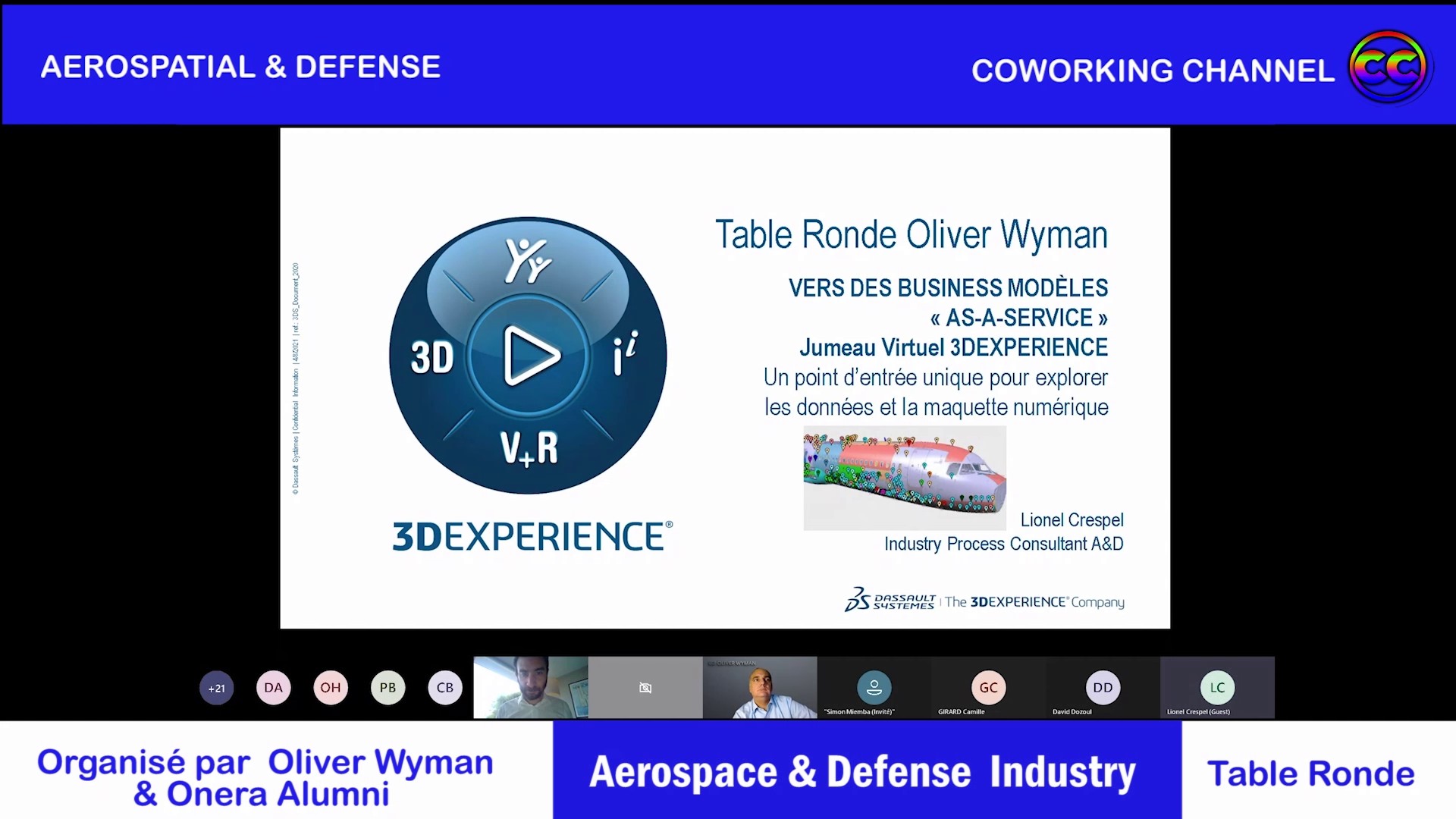1456x819 pixels.
Task: Click the GC avatar of GIRARD Camille
Action: [989, 688]
